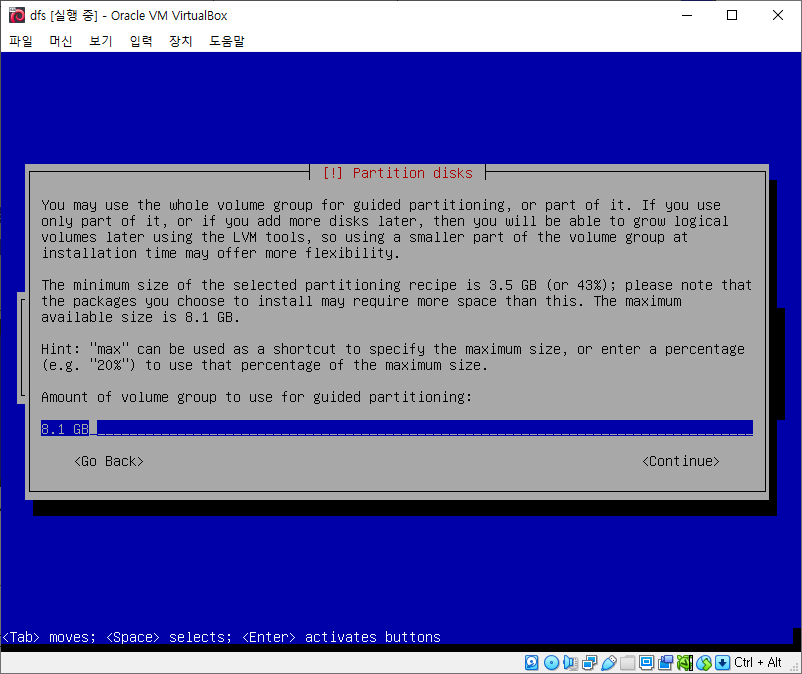Viewport: 802px width, 674px height.
Task: Click the display settings status icon
Action: click(647, 663)
